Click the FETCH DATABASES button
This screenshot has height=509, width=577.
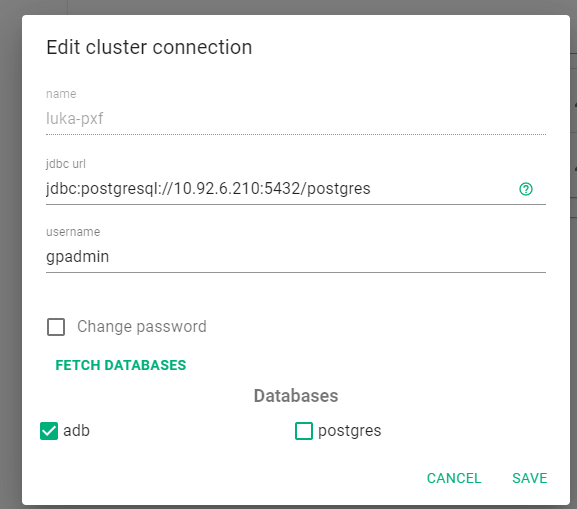coord(121,365)
